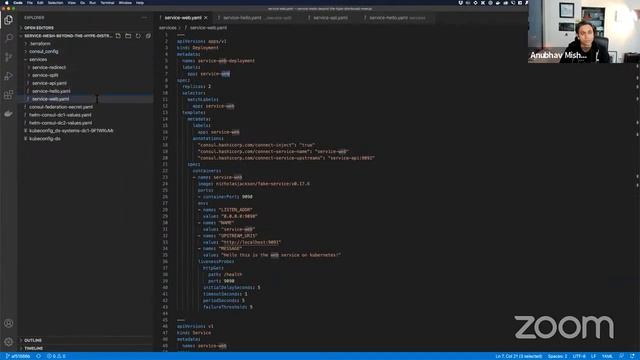Expand the service-redirect folder
The image size is (640, 360).
[x=49, y=67]
